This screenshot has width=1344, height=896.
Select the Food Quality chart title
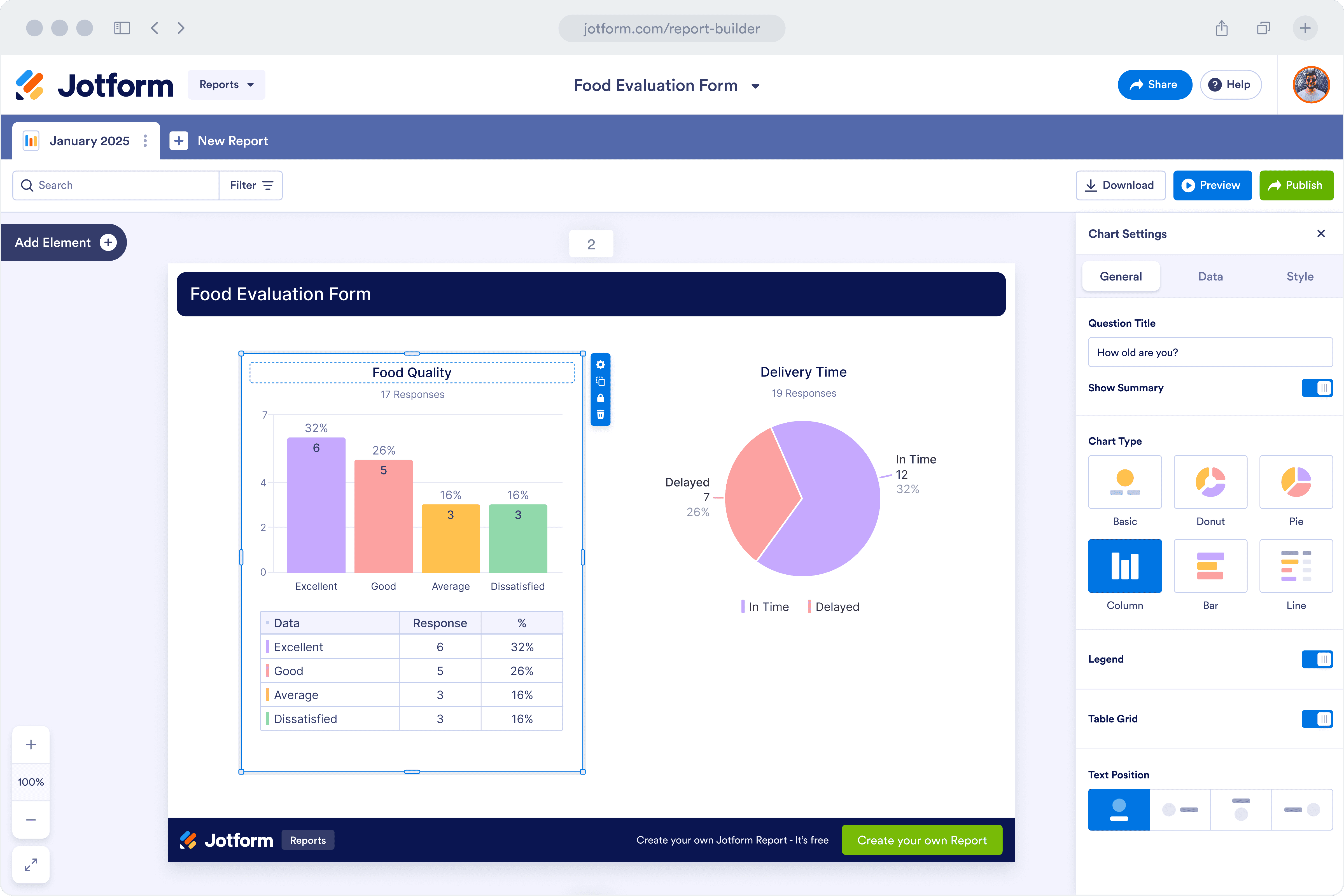point(411,373)
